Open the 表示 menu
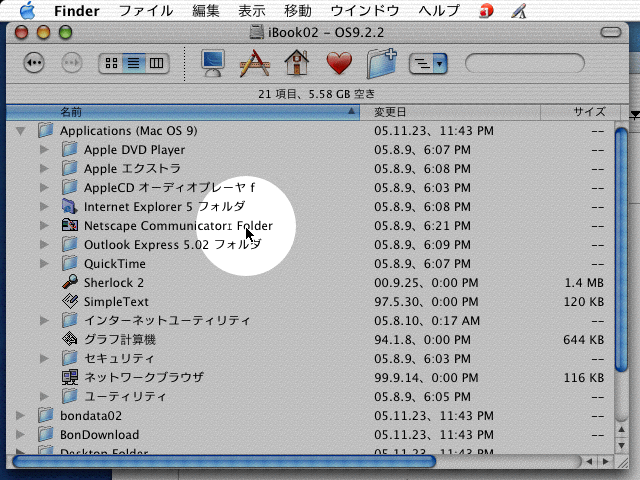This screenshot has width=640, height=480. click(252, 11)
